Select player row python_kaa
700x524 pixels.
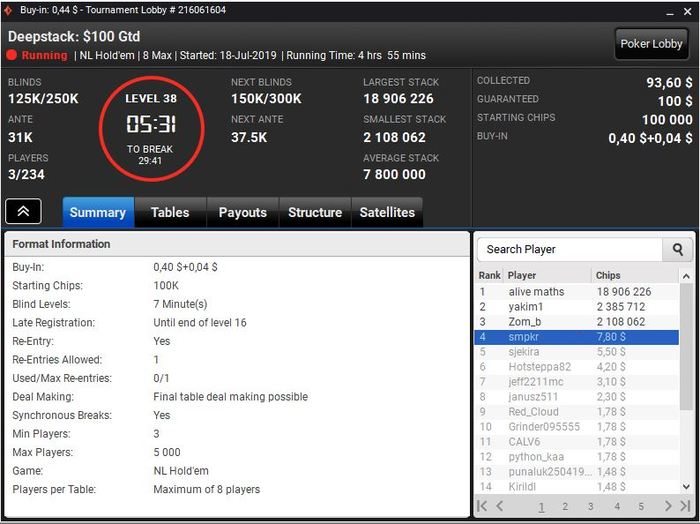coord(577,457)
